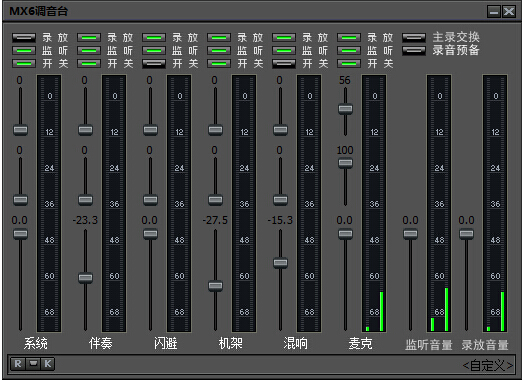
Task: Open the <自定义> preset selector
Action: (x=488, y=366)
